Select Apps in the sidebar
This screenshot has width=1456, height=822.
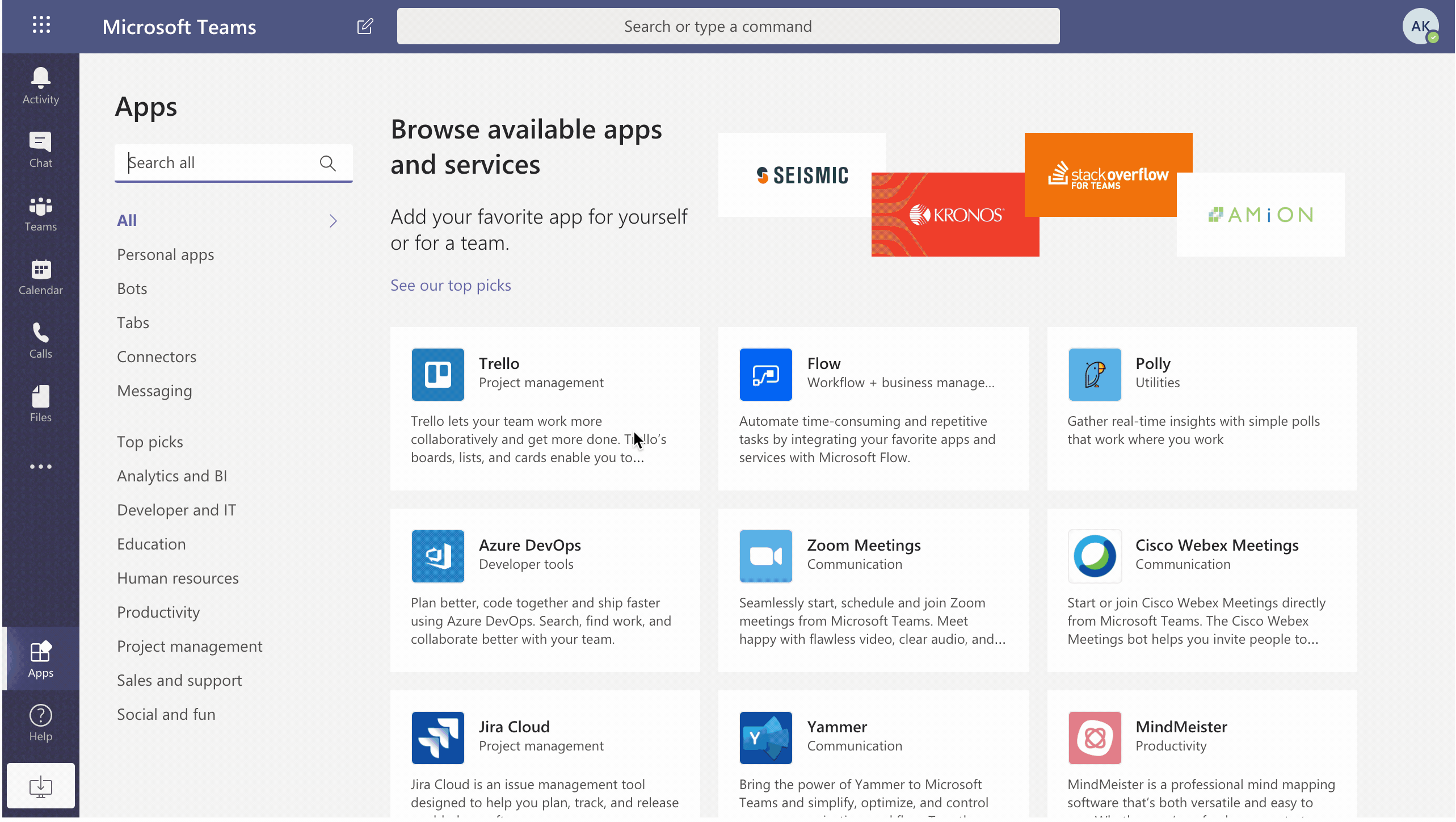(x=41, y=659)
